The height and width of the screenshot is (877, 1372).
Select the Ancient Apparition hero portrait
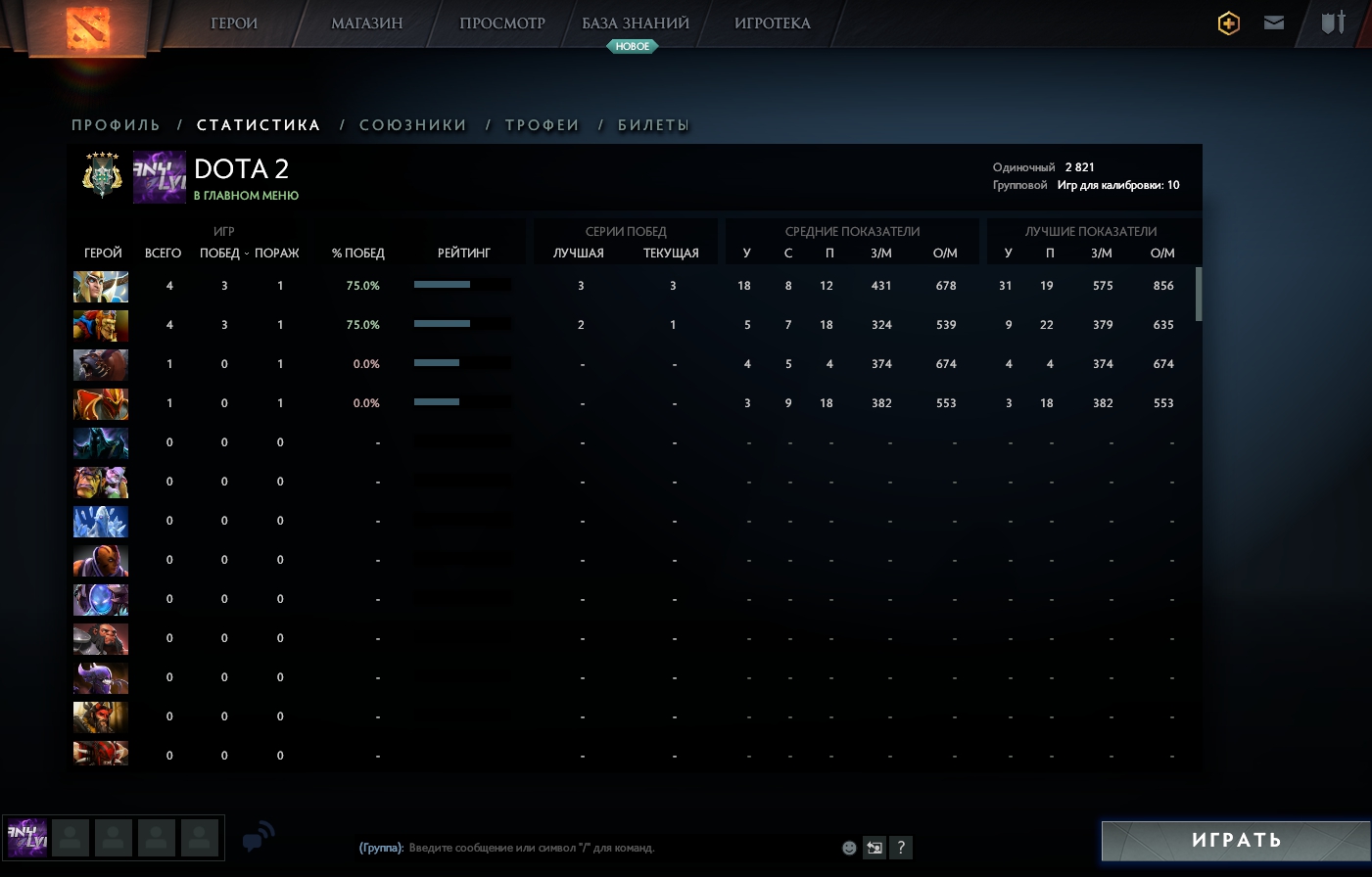click(101, 522)
